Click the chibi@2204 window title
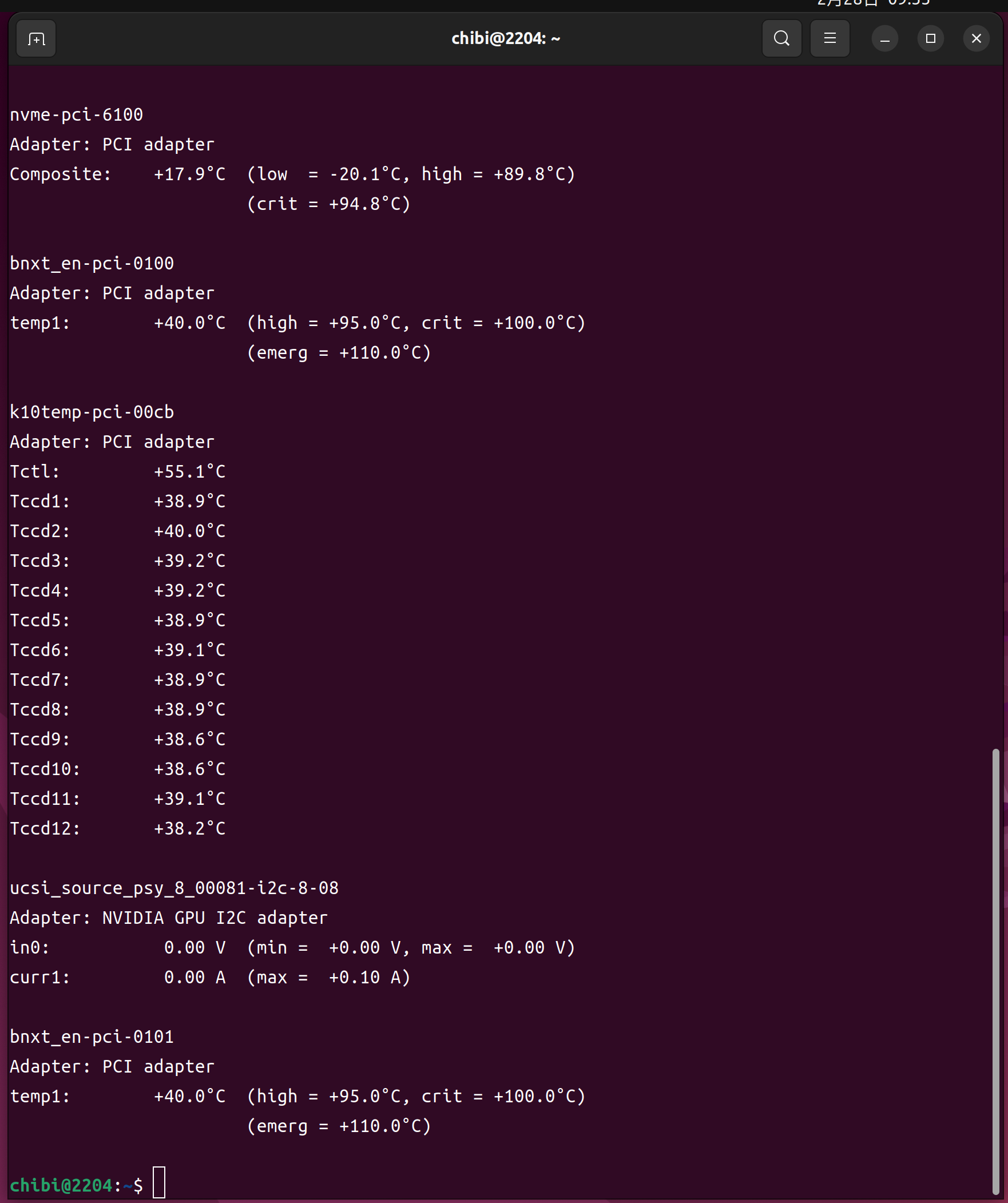 tap(506, 39)
